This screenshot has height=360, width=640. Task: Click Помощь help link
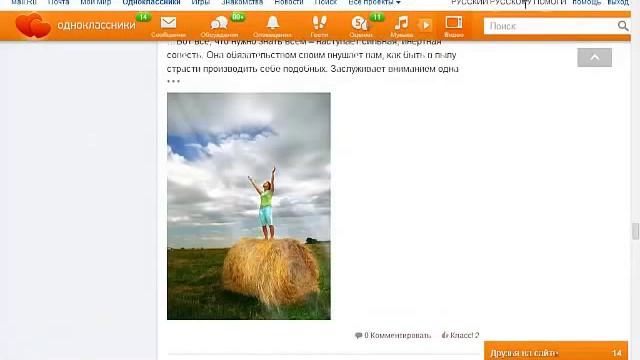(x=587, y=2)
